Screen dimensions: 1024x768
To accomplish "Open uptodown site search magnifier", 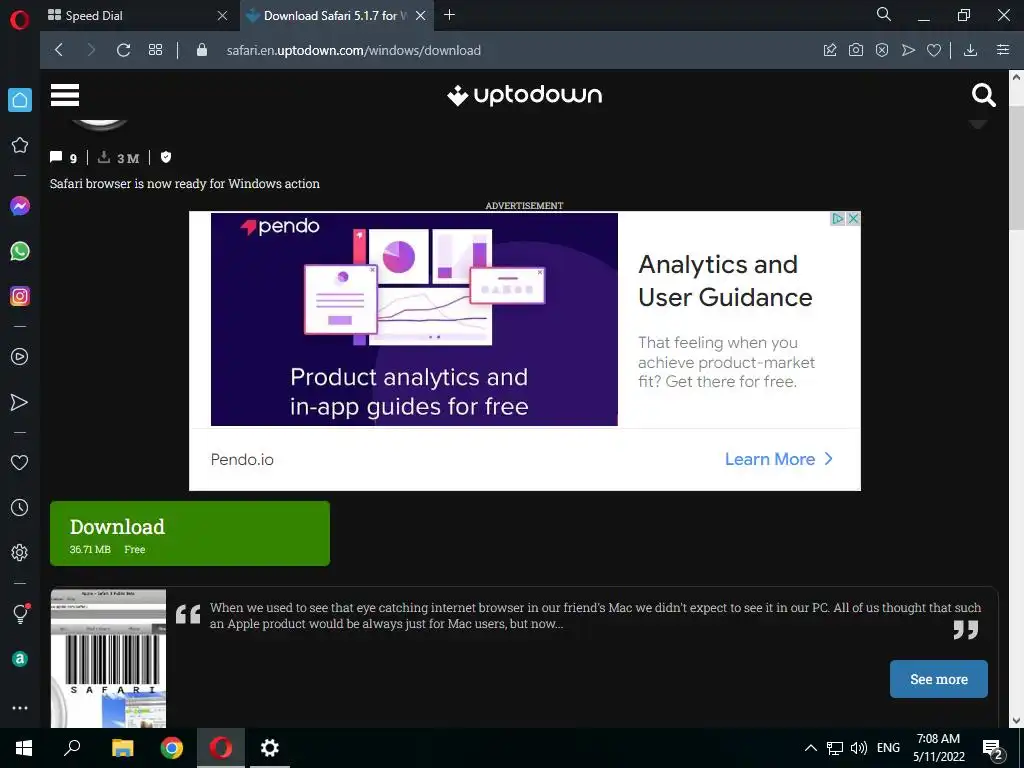I will 984,95.
